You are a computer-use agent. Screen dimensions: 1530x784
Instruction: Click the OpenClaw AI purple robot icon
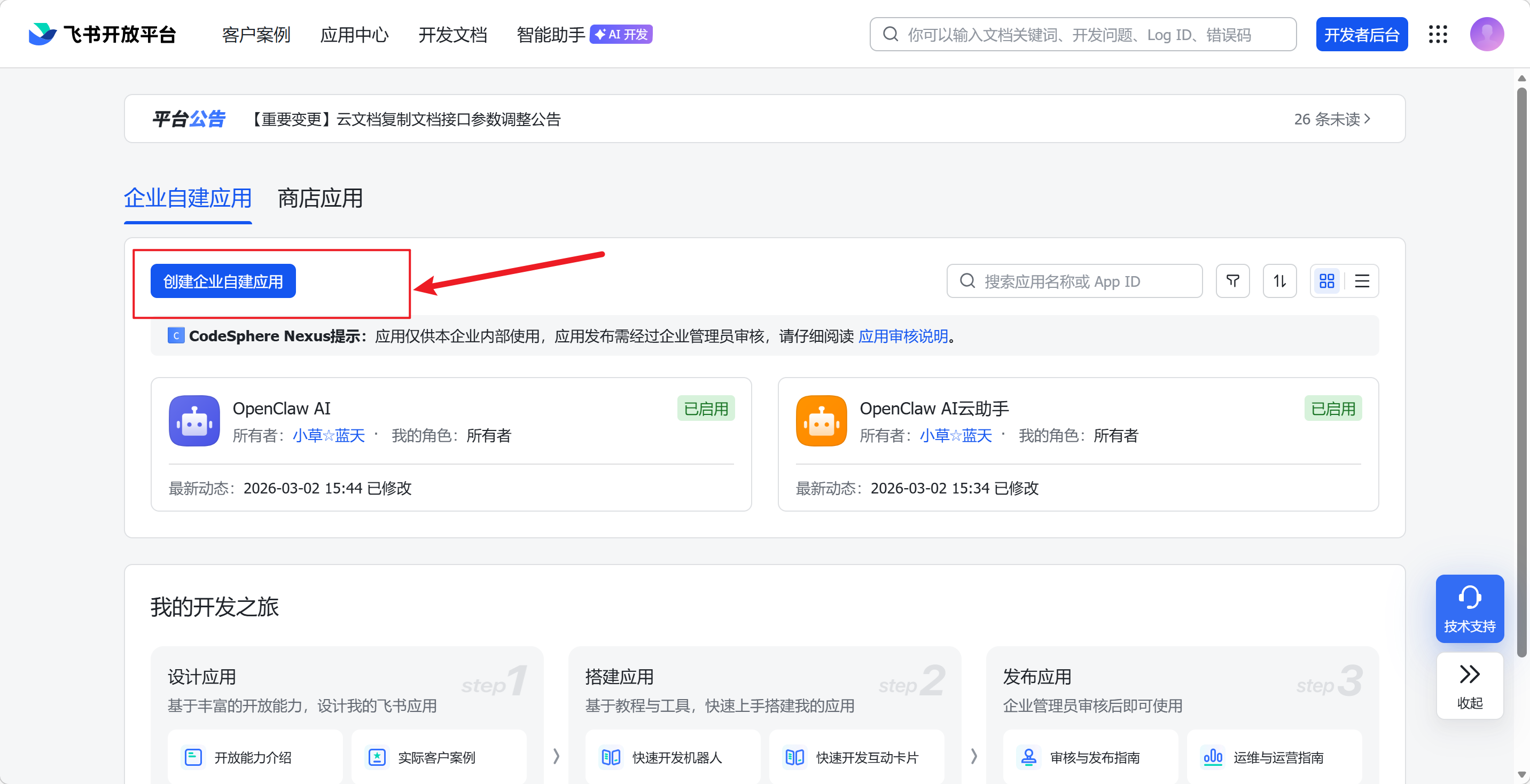coord(194,420)
